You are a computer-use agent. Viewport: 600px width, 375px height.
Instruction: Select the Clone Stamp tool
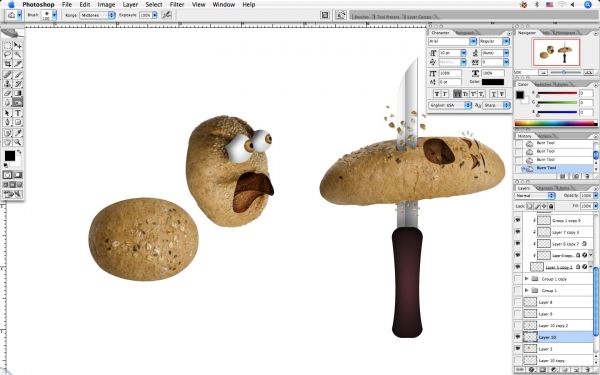[x=7, y=84]
